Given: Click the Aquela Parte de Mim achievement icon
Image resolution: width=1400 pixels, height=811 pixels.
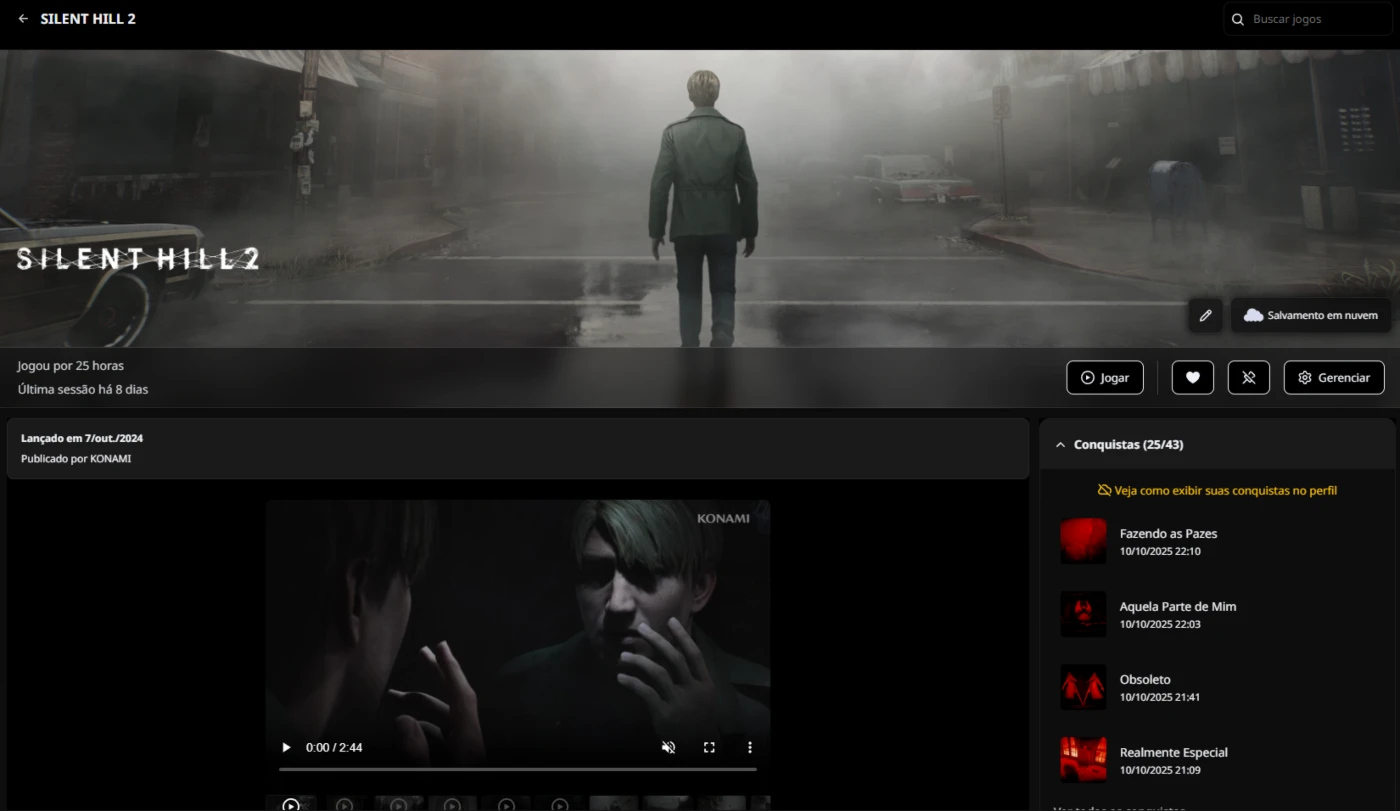Looking at the screenshot, I should click(x=1083, y=614).
